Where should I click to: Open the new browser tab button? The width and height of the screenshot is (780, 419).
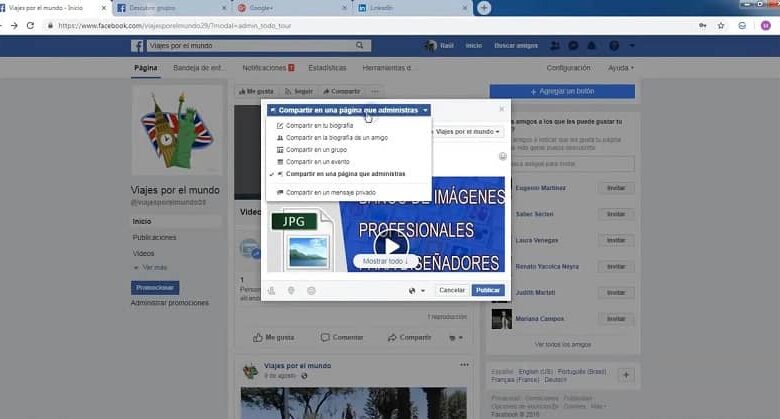click(484, 8)
